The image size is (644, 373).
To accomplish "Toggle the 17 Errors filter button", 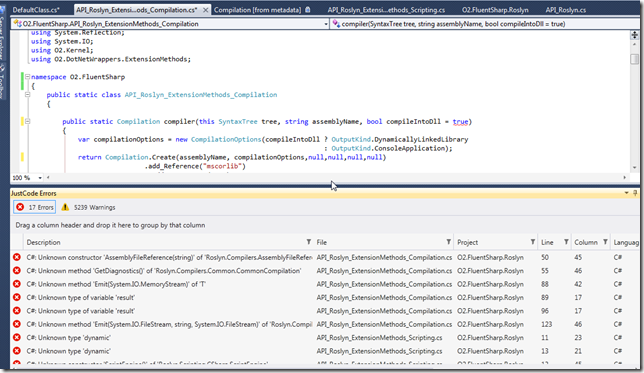I will [x=34, y=207].
